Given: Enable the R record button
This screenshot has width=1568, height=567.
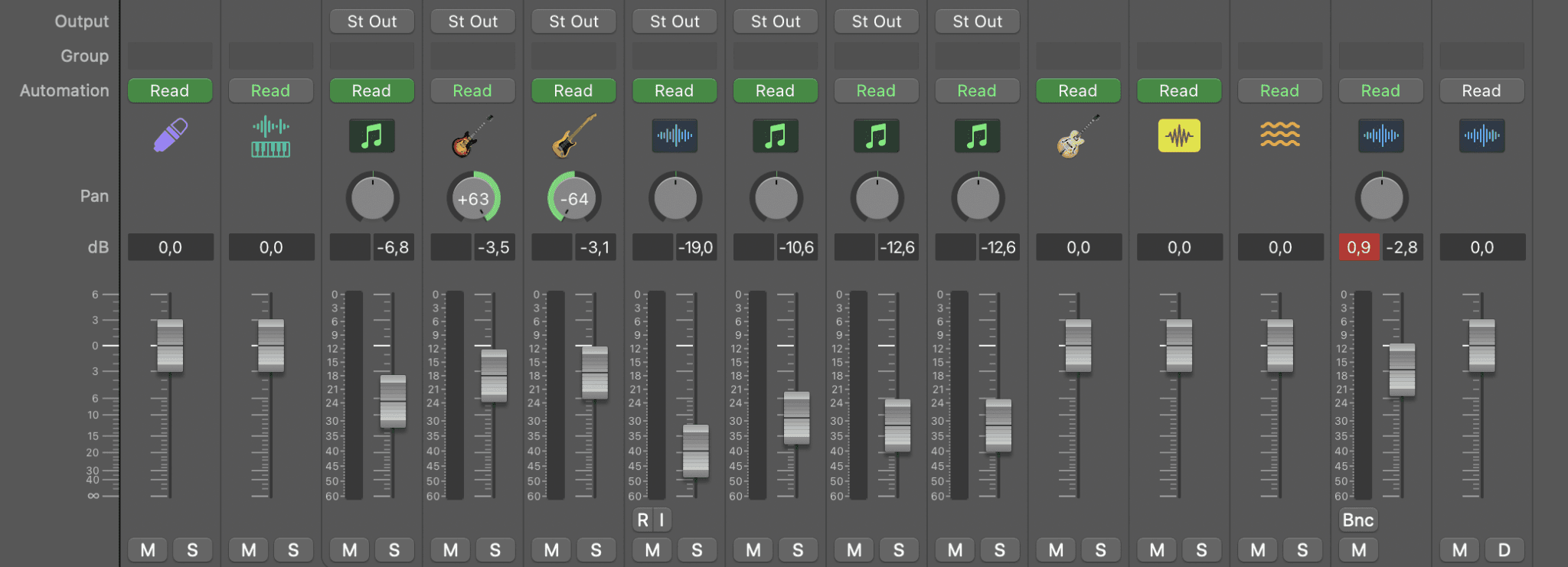Looking at the screenshot, I should 642,520.
